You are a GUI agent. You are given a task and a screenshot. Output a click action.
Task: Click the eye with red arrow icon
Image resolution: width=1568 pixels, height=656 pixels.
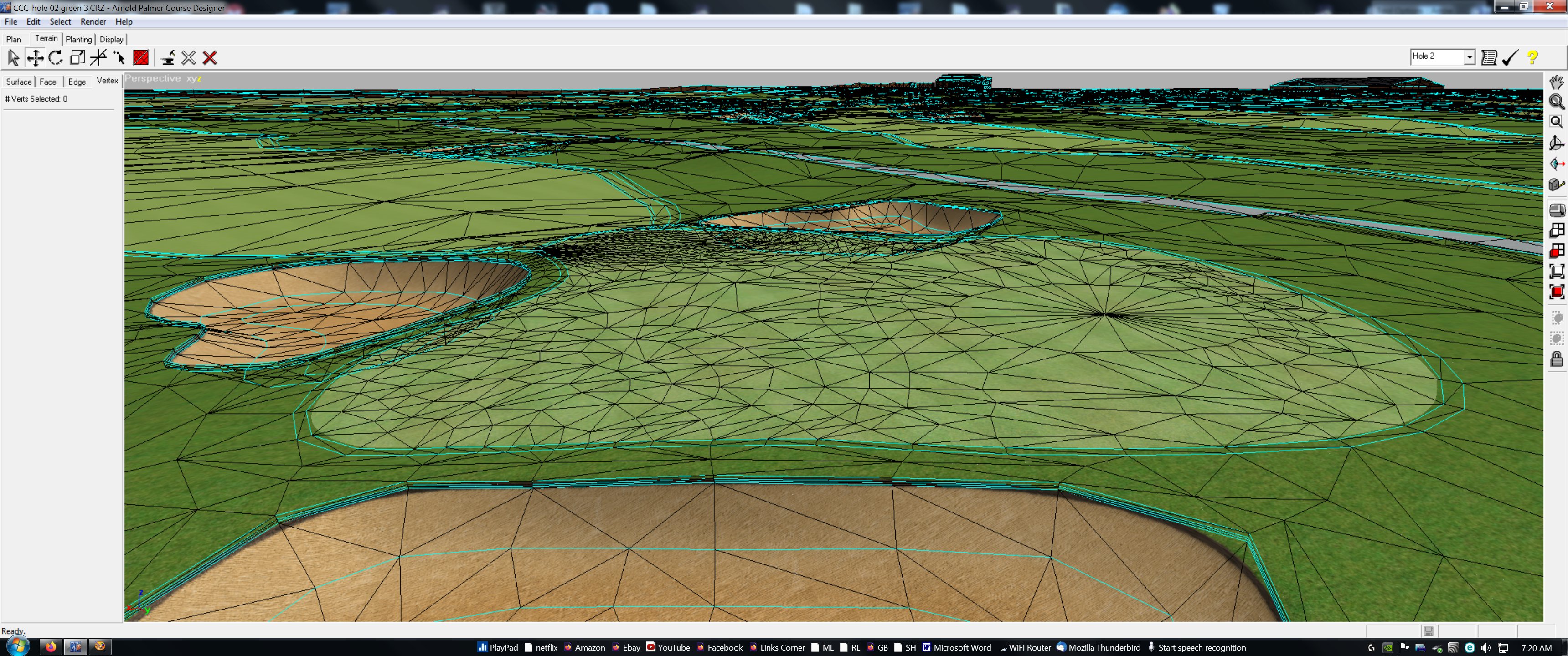(1557, 164)
